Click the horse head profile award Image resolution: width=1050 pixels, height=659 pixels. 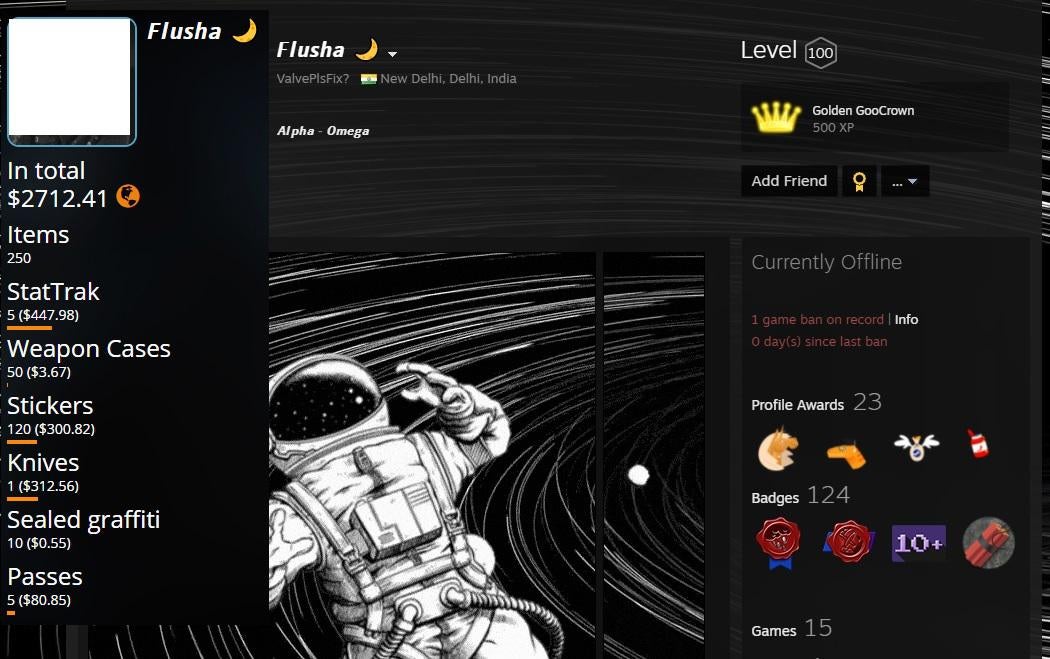pos(777,447)
